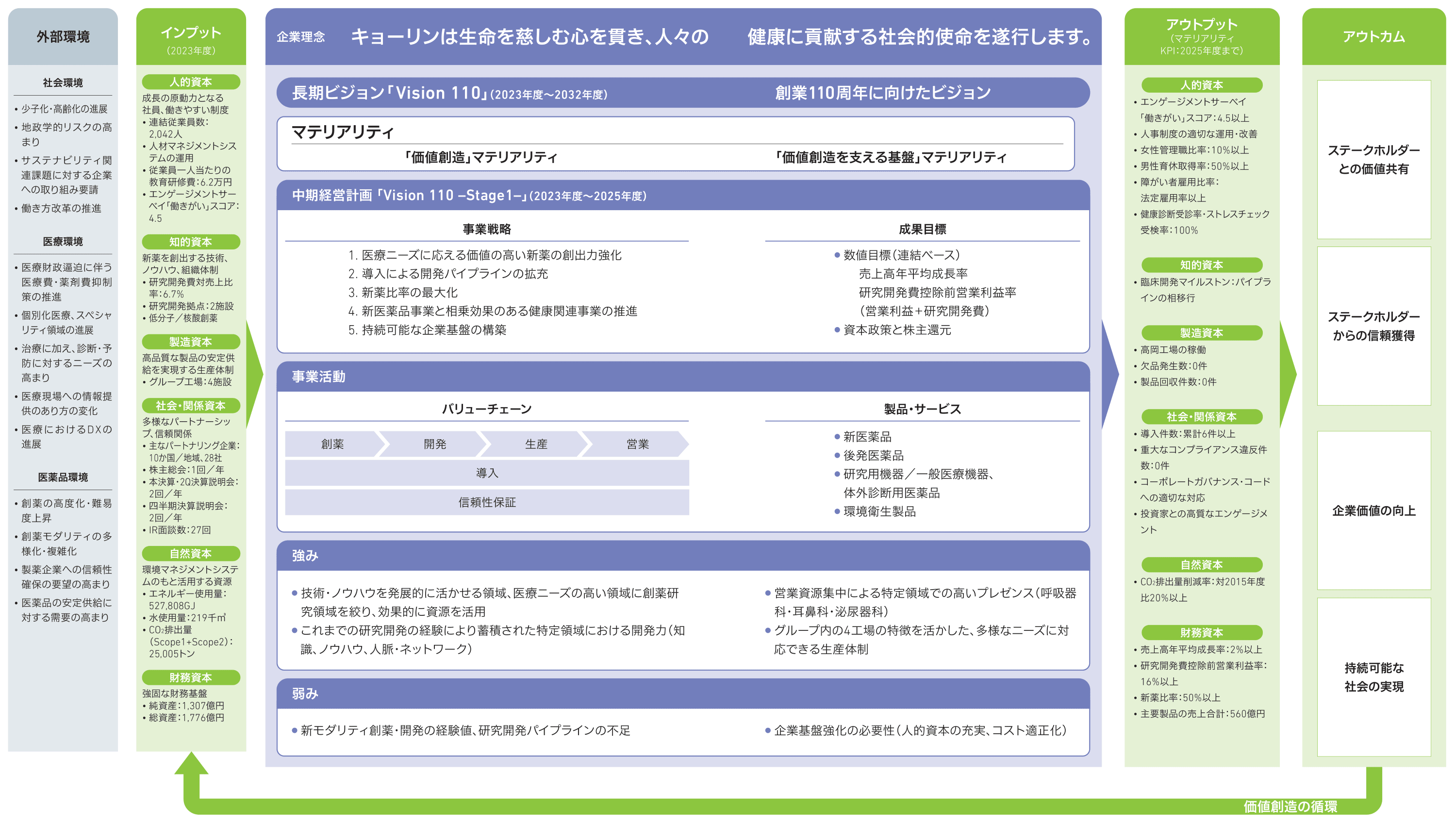Screen dimensions: 1456x824
Task: Click 欠品発生数:0件 KPI
Action: pos(1170,365)
